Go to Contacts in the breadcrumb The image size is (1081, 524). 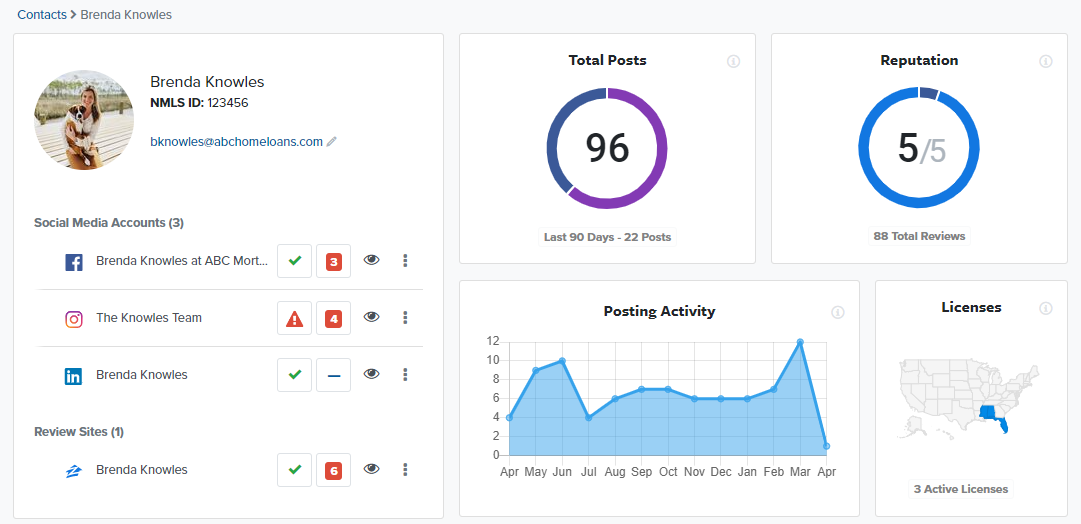click(x=42, y=15)
